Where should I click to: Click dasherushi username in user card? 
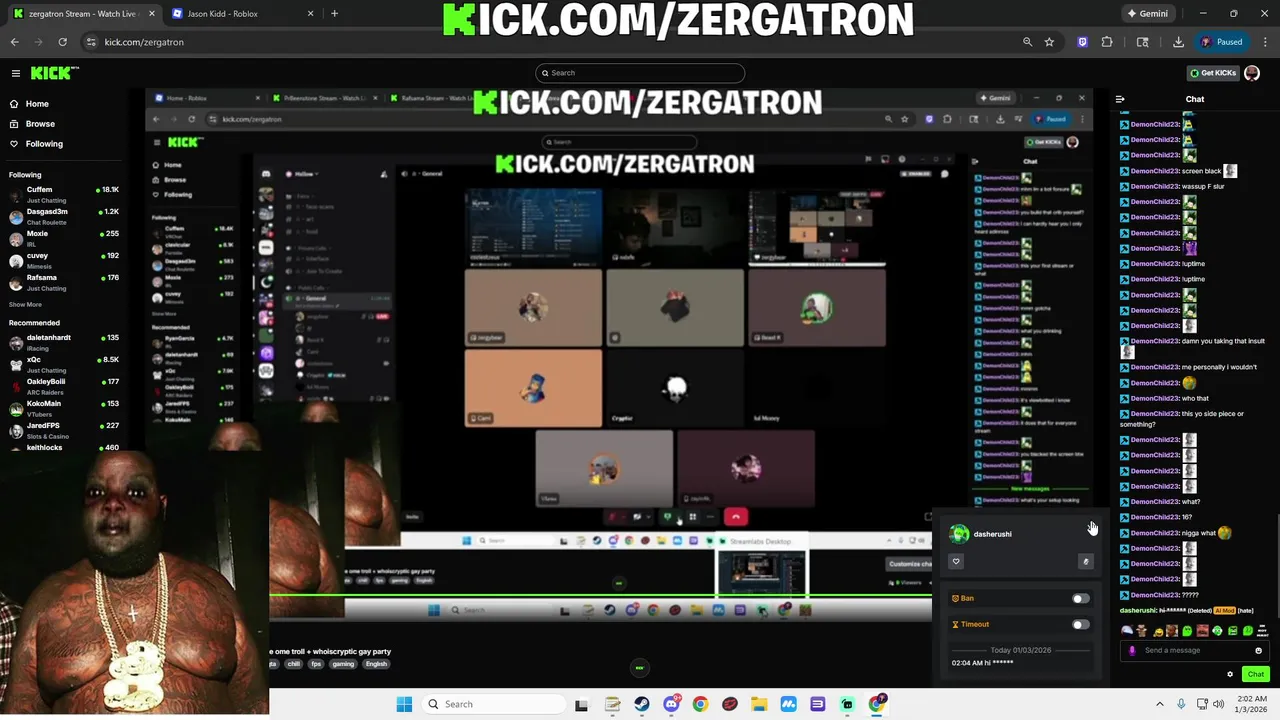click(x=992, y=534)
